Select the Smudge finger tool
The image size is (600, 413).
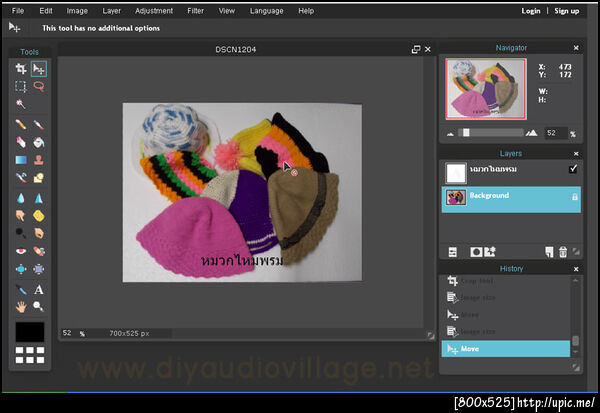click(x=21, y=216)
